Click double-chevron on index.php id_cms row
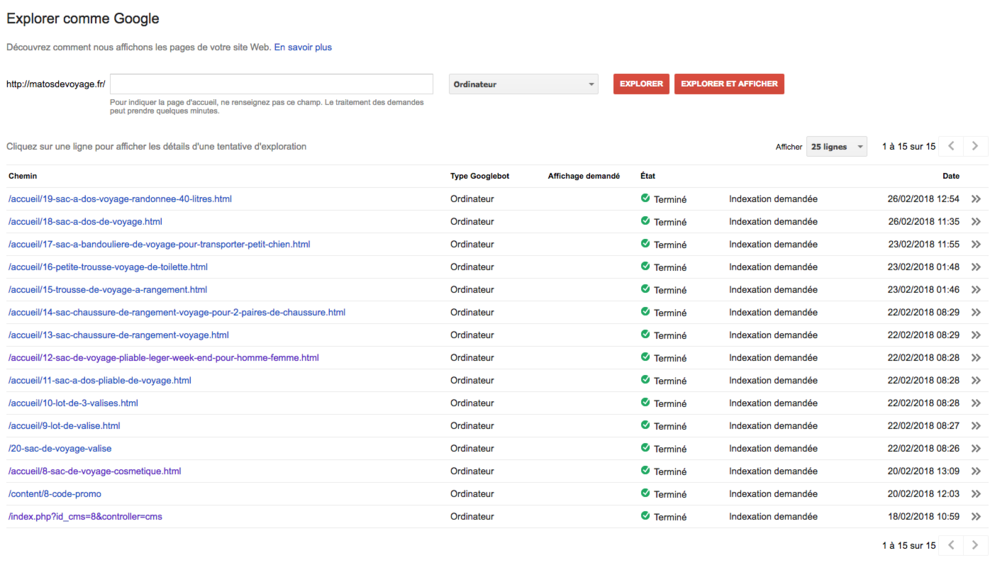Image resolution: width=1000 pixels, height=570 pixels. coord(976,517)
